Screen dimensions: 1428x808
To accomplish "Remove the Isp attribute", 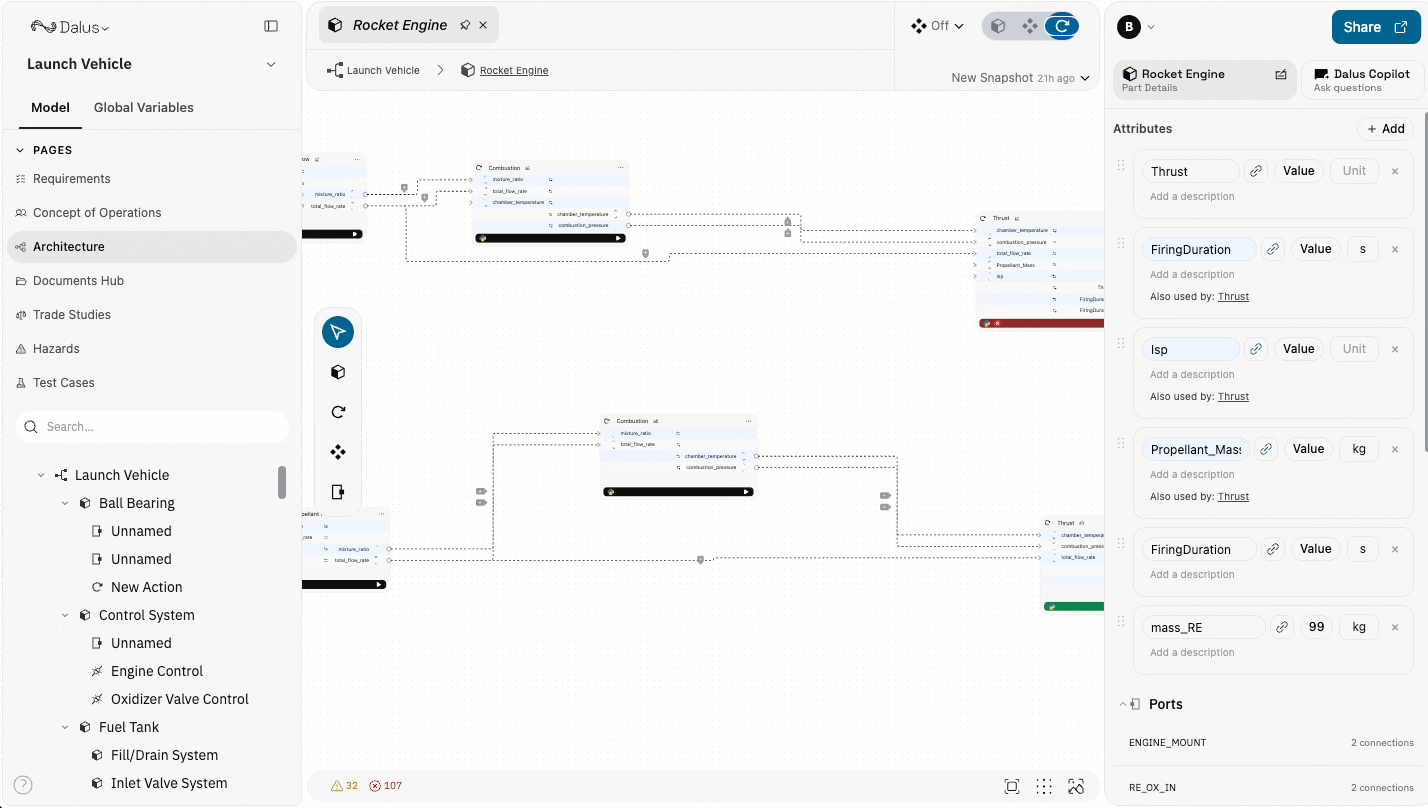I will pos(1395,349).
